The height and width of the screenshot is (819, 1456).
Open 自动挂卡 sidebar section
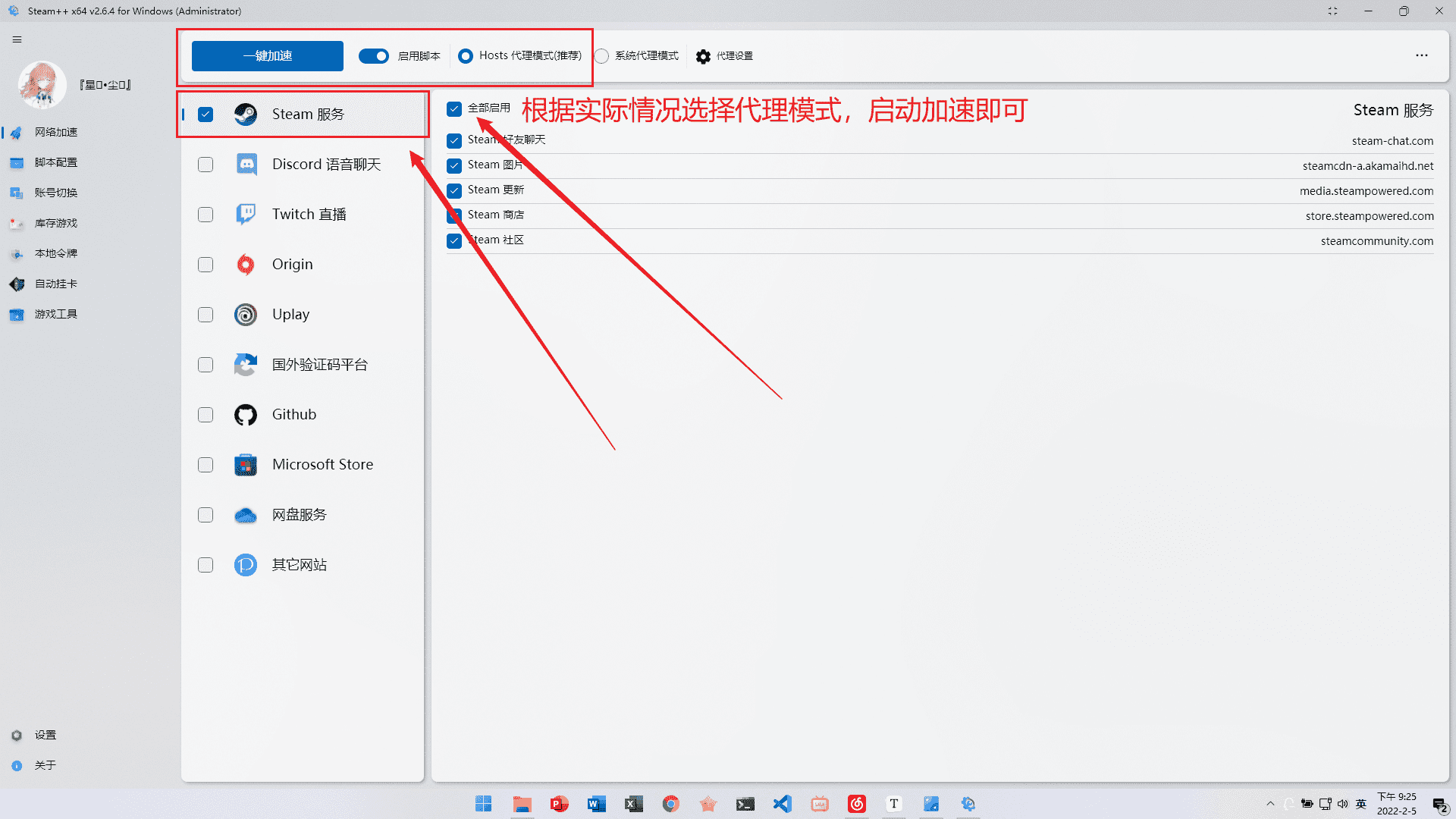(x=56, y=284)
